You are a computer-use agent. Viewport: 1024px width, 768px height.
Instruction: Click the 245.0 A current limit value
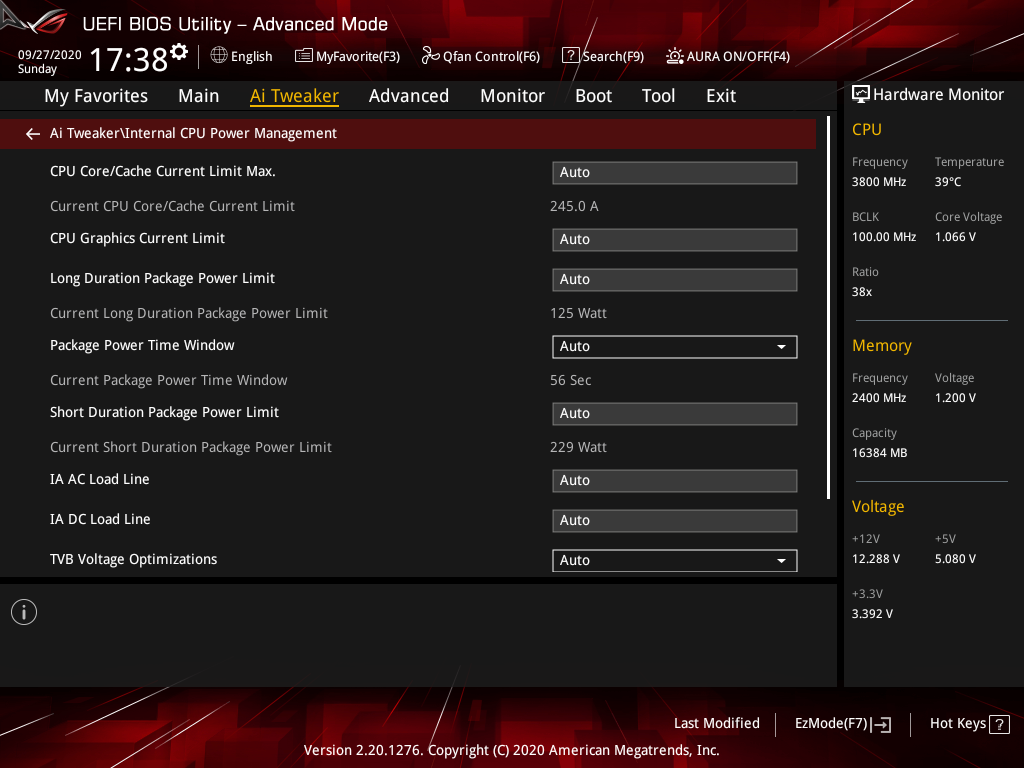[x=574, y=206]
